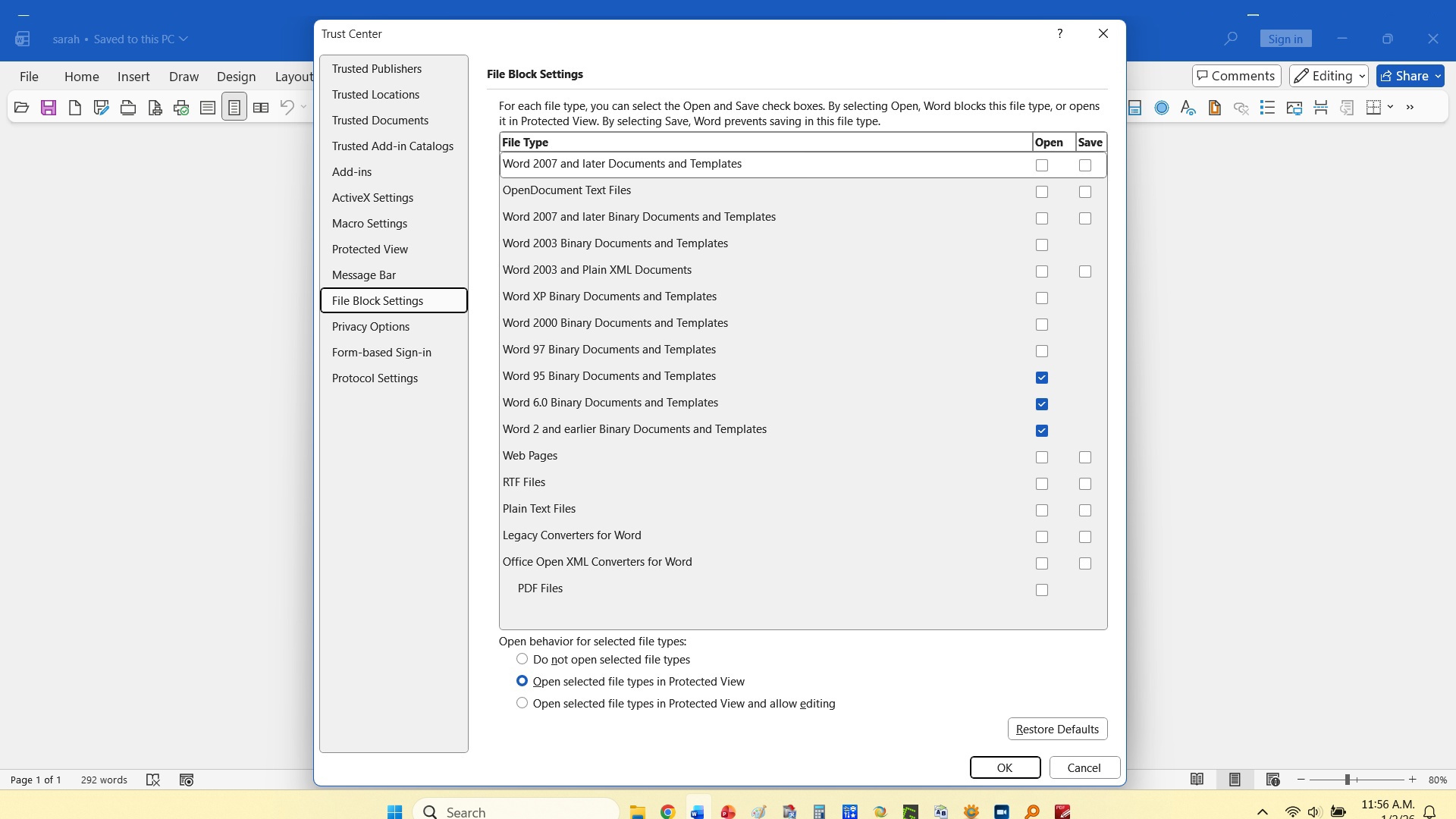Switch to Macro Settings category
Screen dimensions: 1456x819
coord(369,224)
